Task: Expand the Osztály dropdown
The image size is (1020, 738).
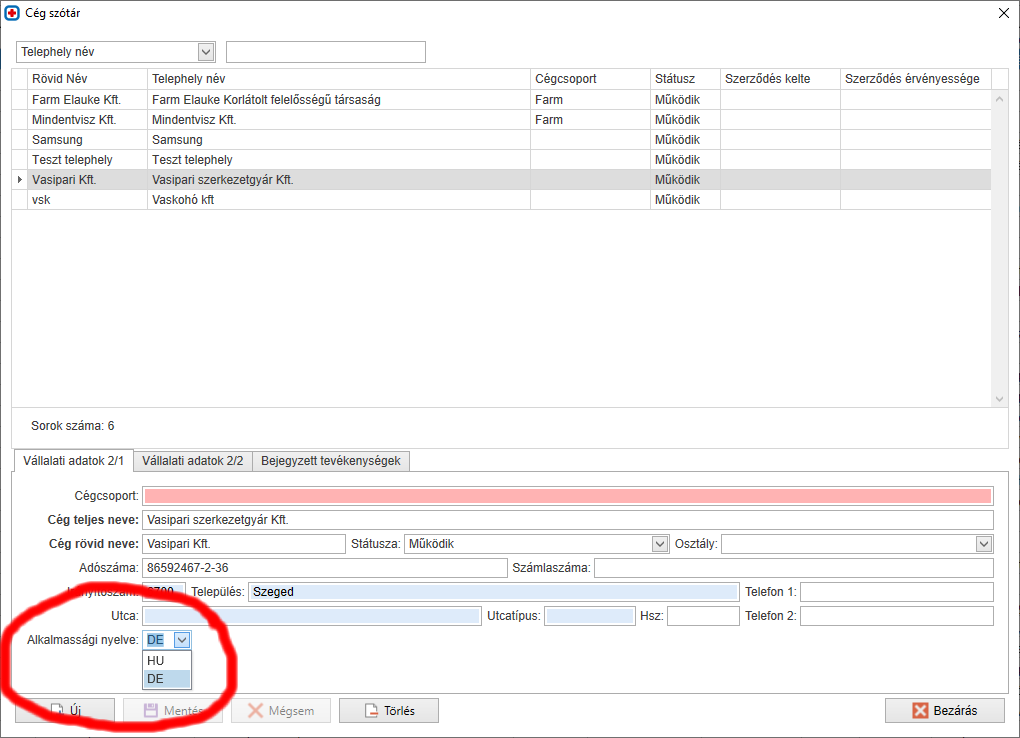Action: tap(984, 544)
